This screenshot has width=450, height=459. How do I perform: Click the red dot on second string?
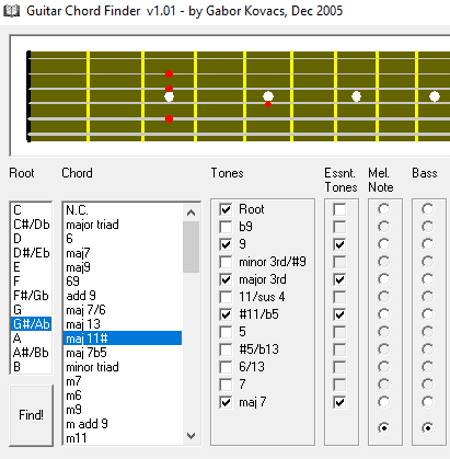[169, 74]
